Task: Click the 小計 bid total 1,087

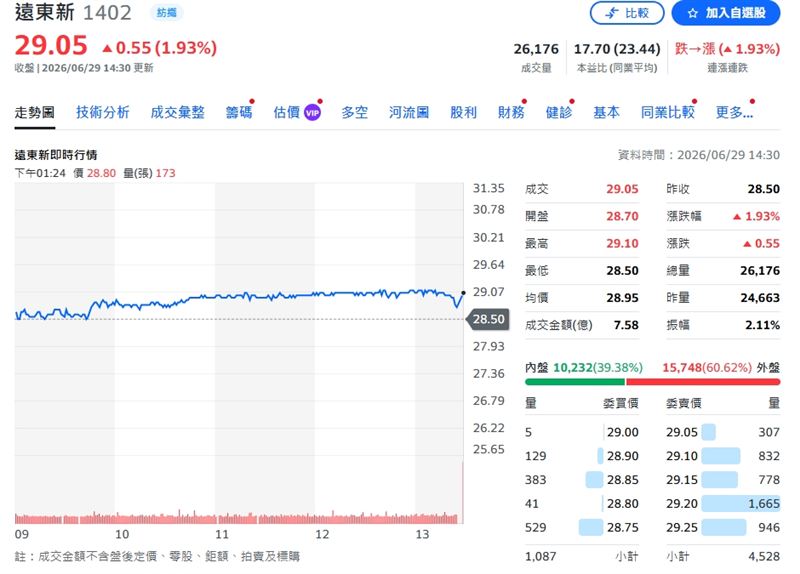Action: 540,556
